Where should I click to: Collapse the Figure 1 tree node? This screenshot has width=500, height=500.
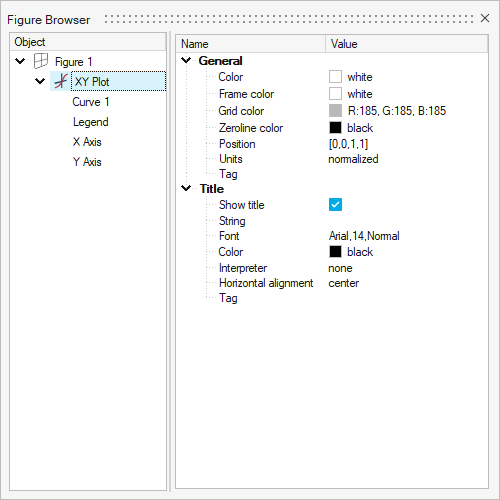tap(20, 61)
